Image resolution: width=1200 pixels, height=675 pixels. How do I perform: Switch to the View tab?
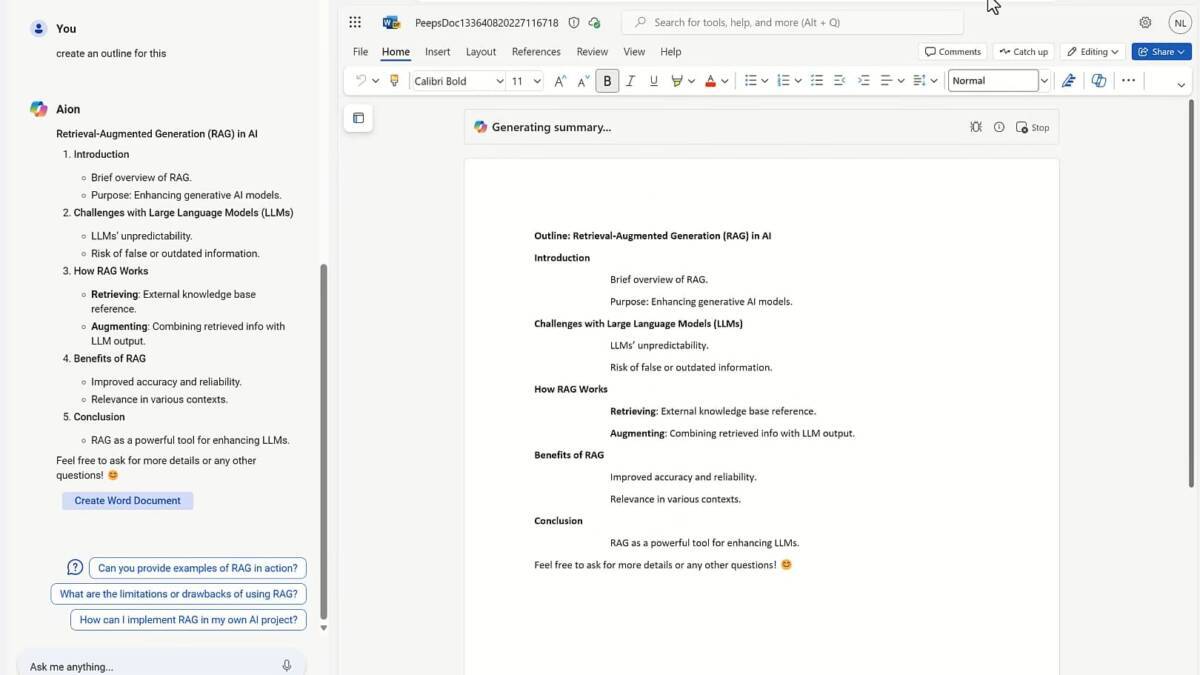[634, 52]
